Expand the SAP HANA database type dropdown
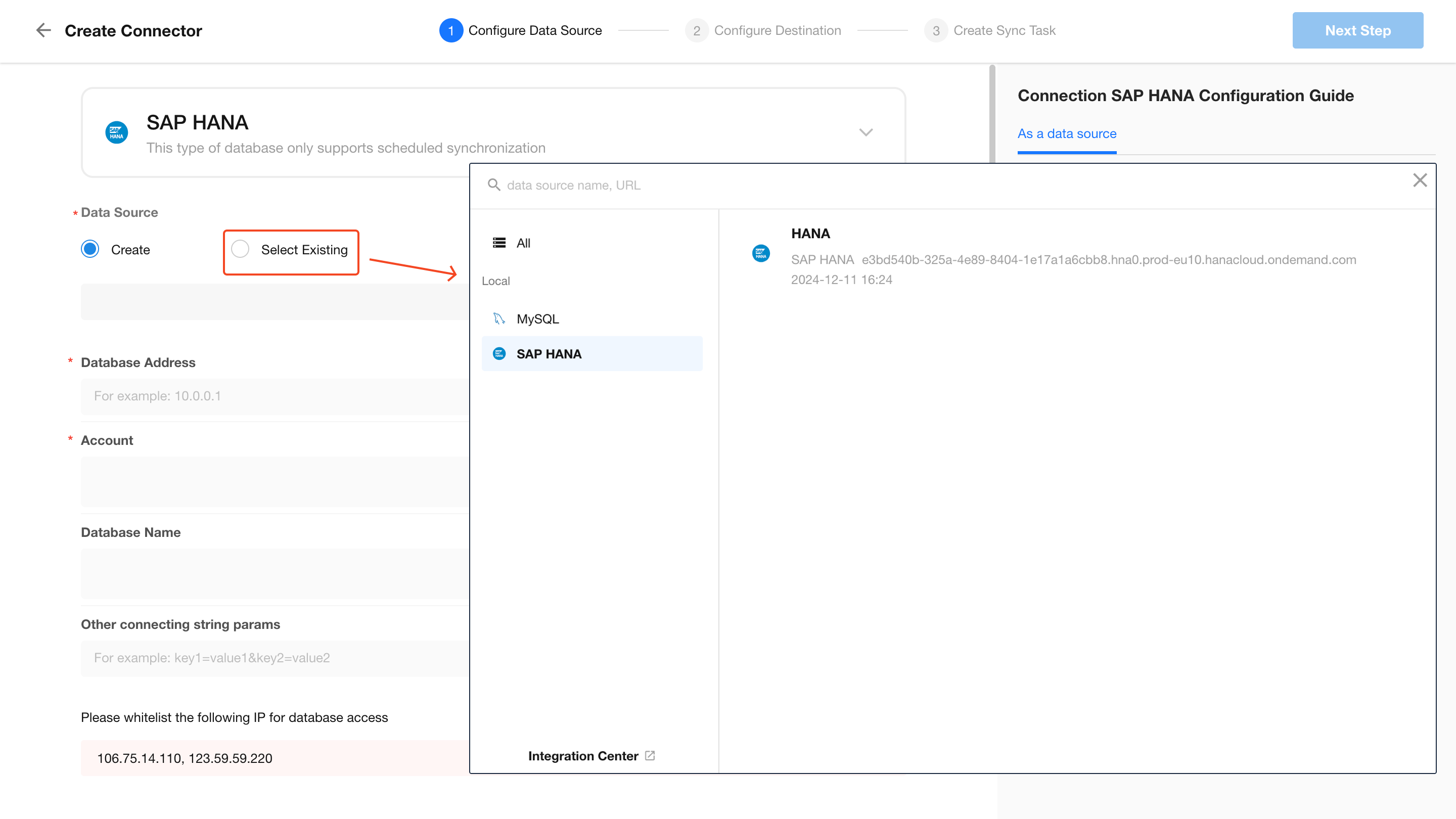 pos(866,133)
